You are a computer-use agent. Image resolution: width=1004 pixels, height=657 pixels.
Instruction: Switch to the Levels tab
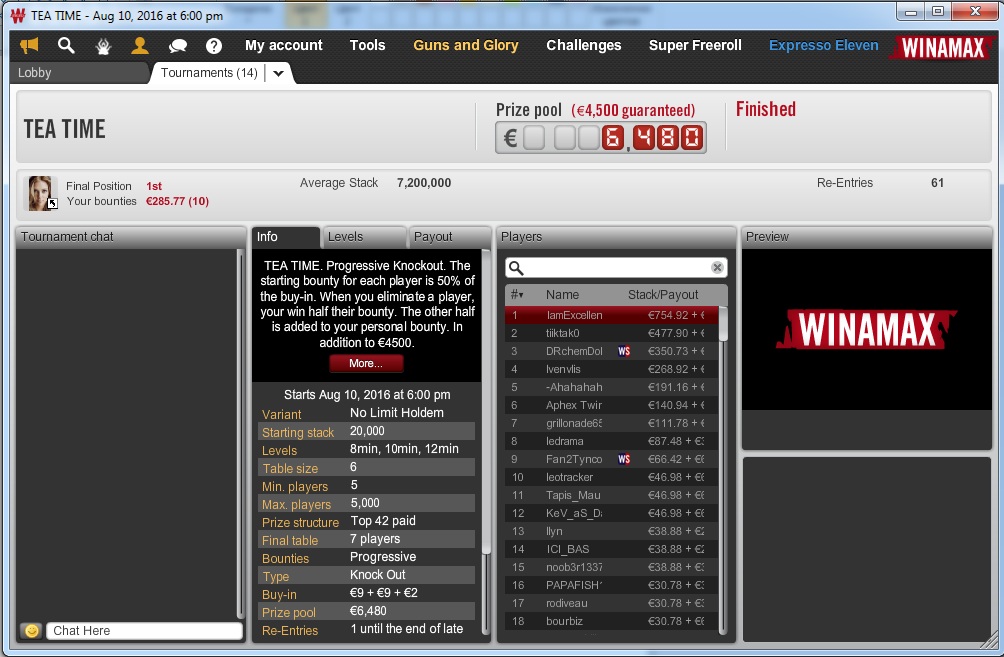point(363,237)
